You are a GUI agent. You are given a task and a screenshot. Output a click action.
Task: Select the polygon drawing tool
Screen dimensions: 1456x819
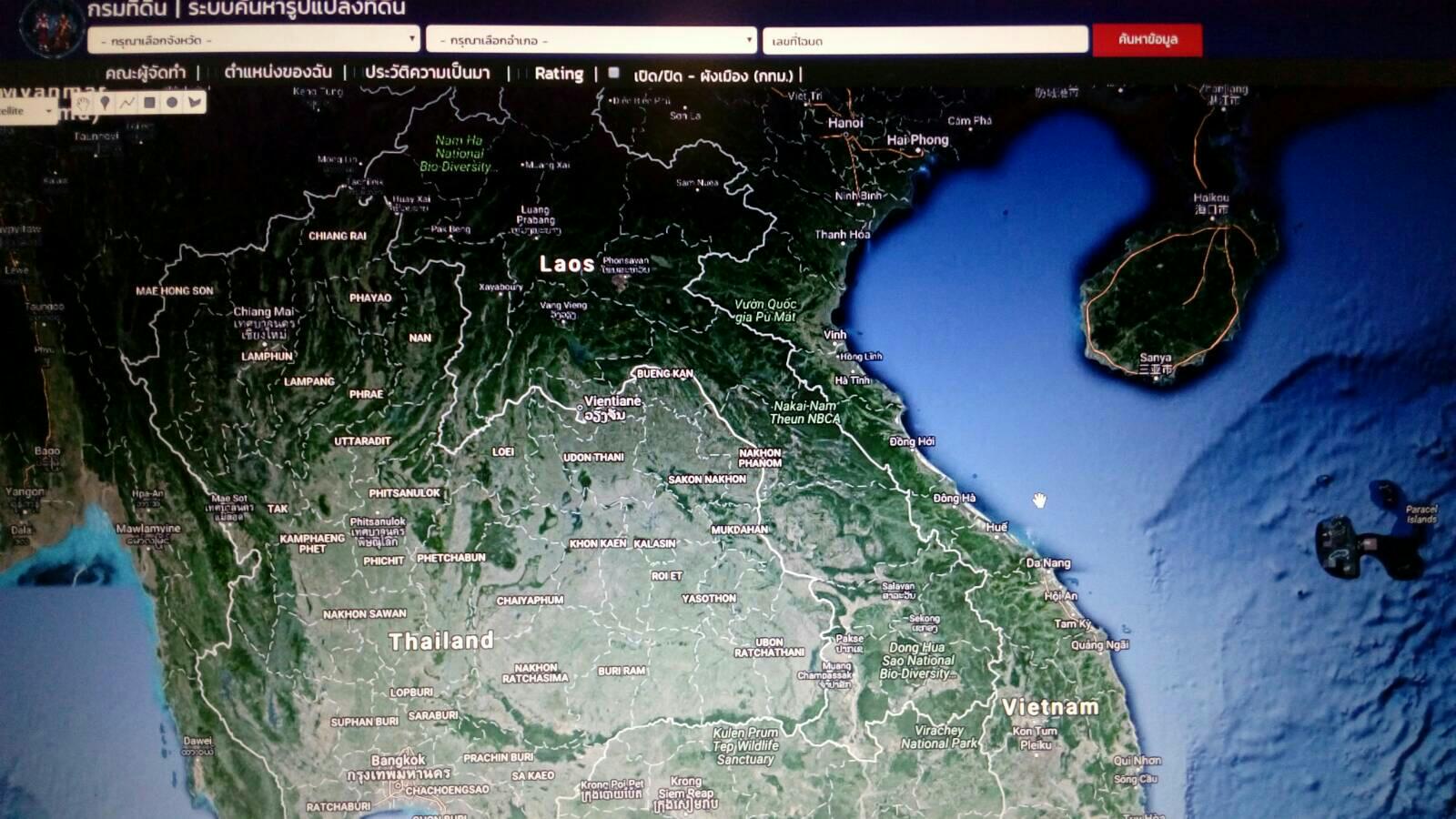click(195, 103)
